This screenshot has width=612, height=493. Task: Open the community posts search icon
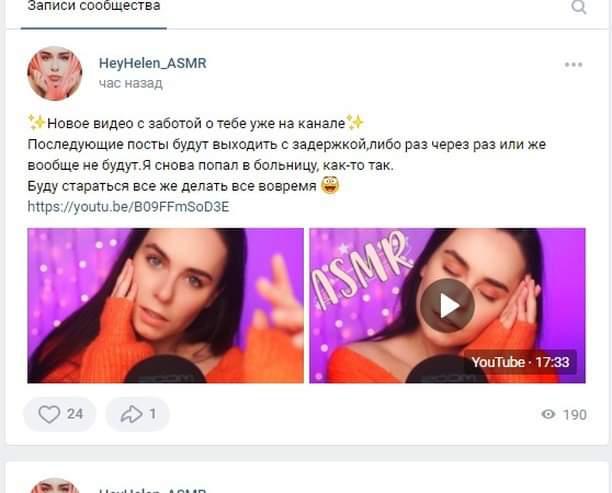point(578,7)
